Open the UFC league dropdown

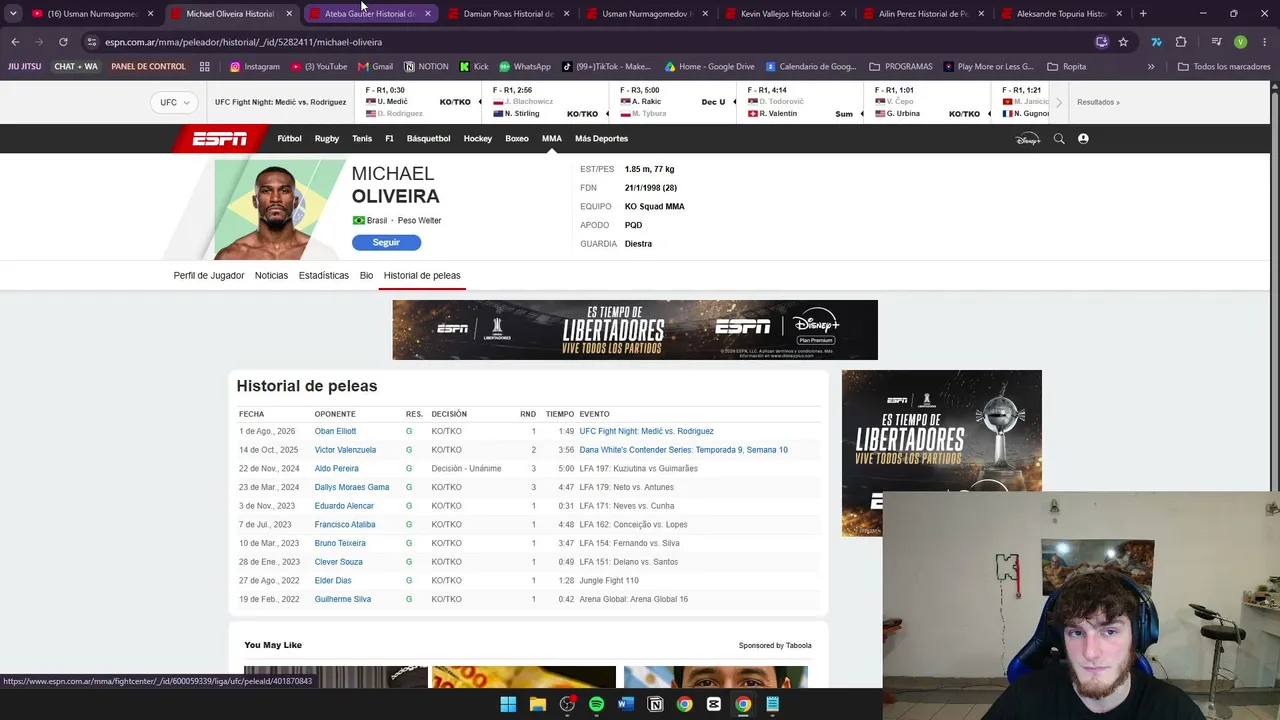click(174, 102)
